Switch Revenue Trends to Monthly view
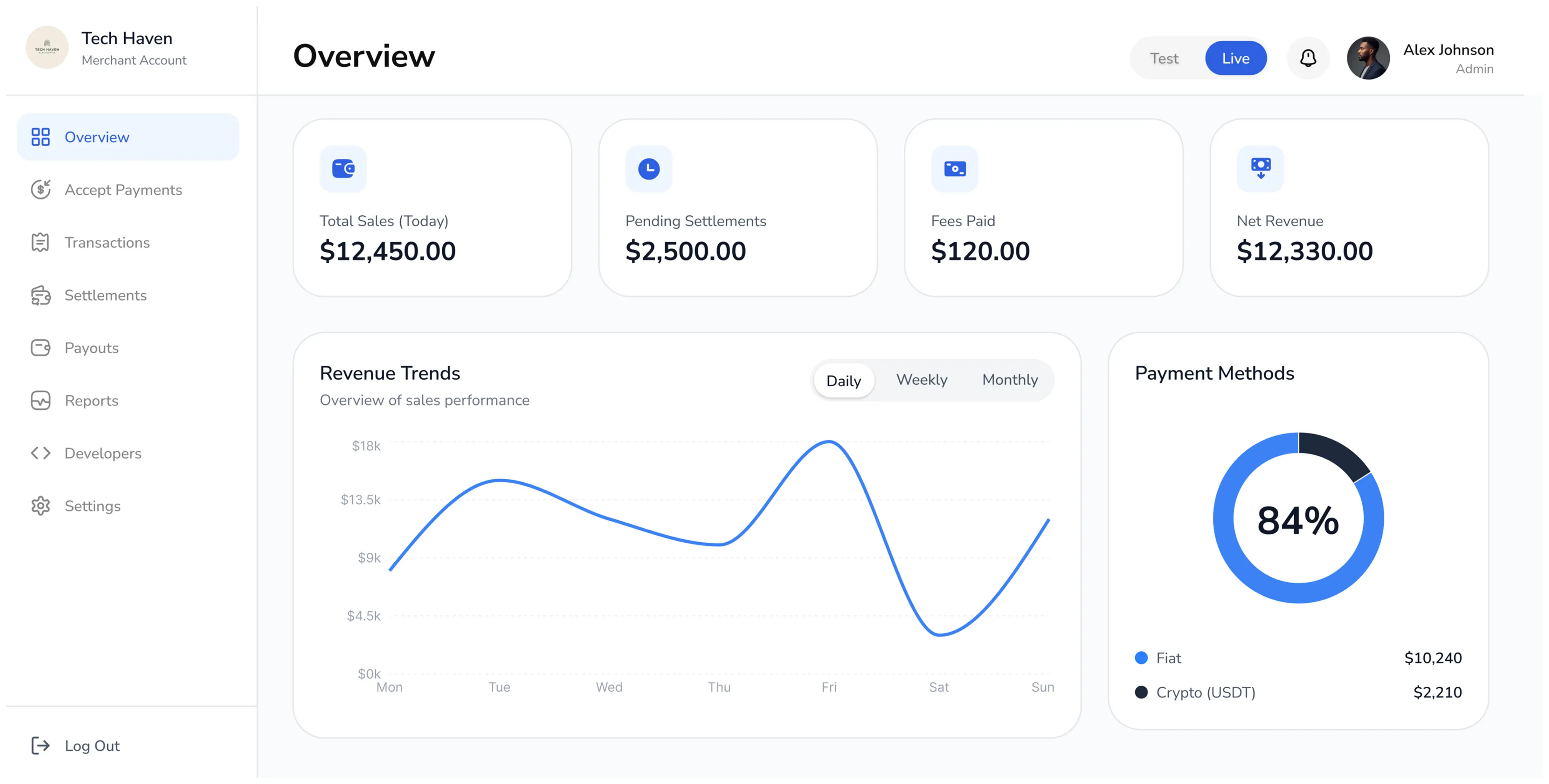Image resolution: width=1549 pixels, height=784 pixels. click(x=1009, y=380)
